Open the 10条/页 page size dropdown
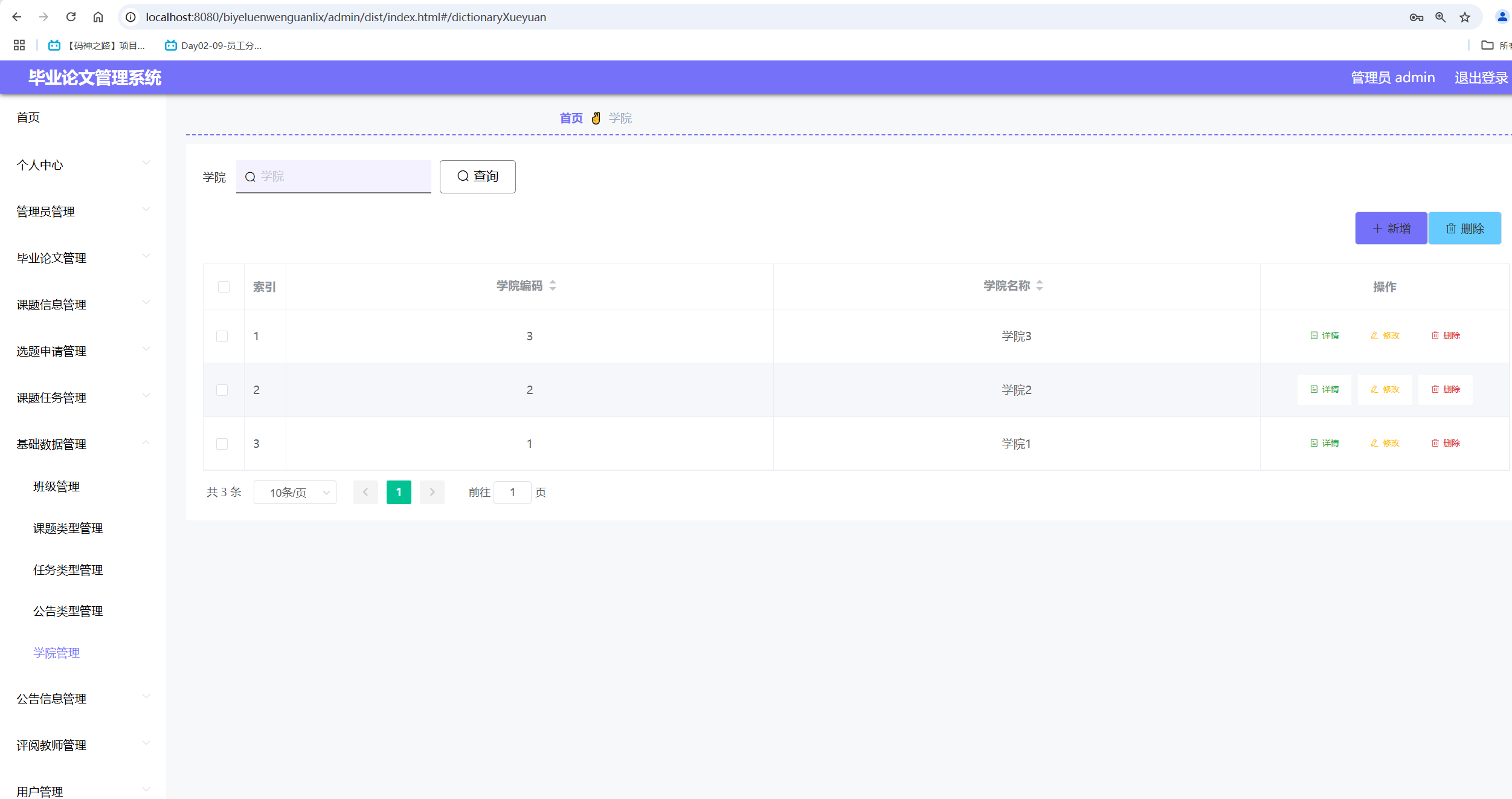1512x799 pixels. click(295, 493)
